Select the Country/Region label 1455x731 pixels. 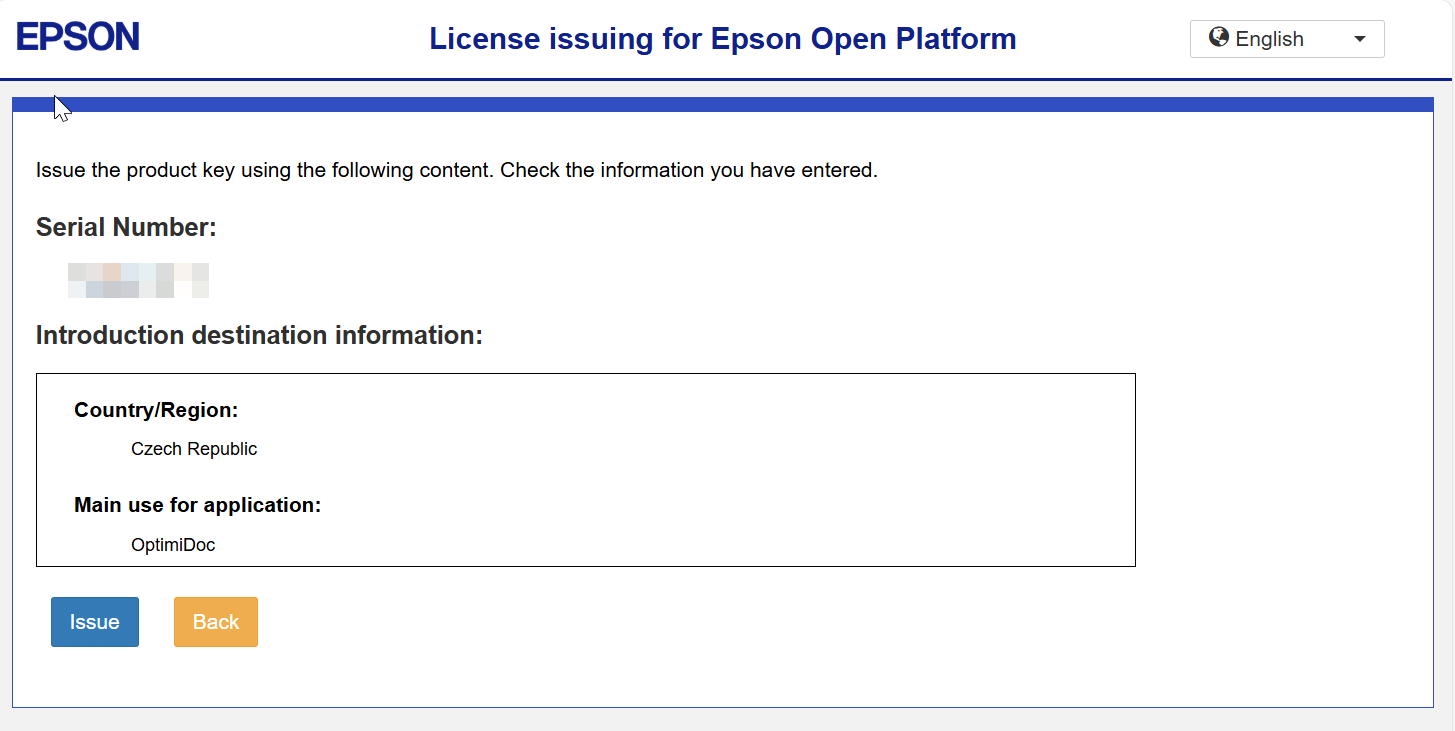click(156, 410)
